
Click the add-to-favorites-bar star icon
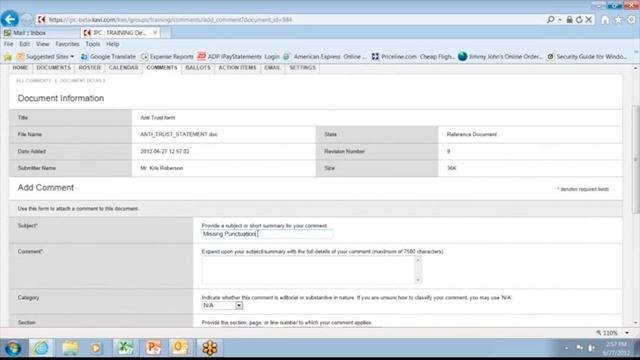pos(8,57)
